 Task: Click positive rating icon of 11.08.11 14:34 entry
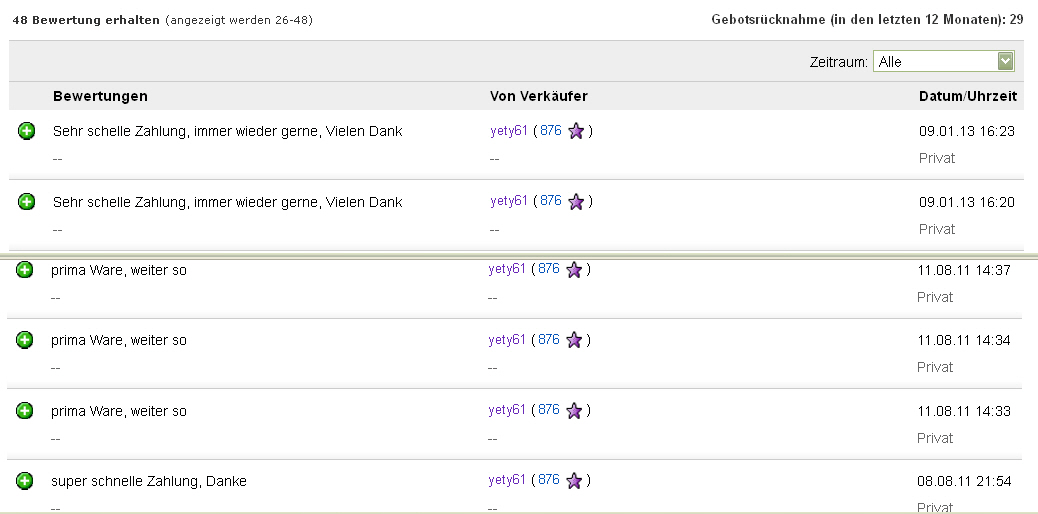point(25,340)
